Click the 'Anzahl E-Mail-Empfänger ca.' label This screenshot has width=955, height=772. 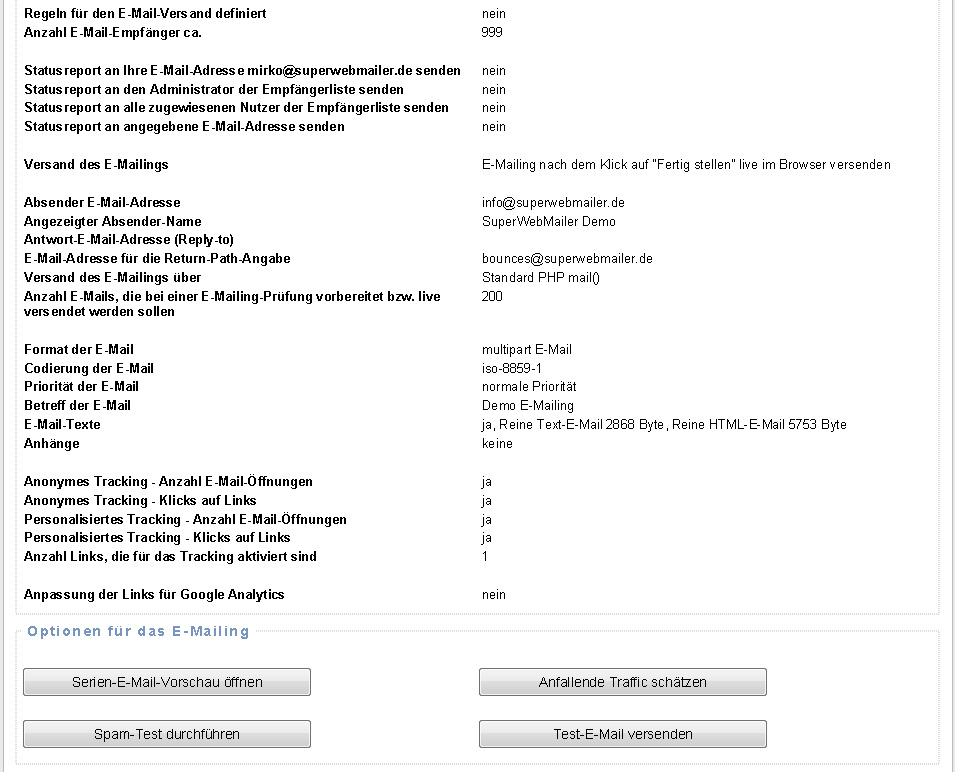pos(120,33)
